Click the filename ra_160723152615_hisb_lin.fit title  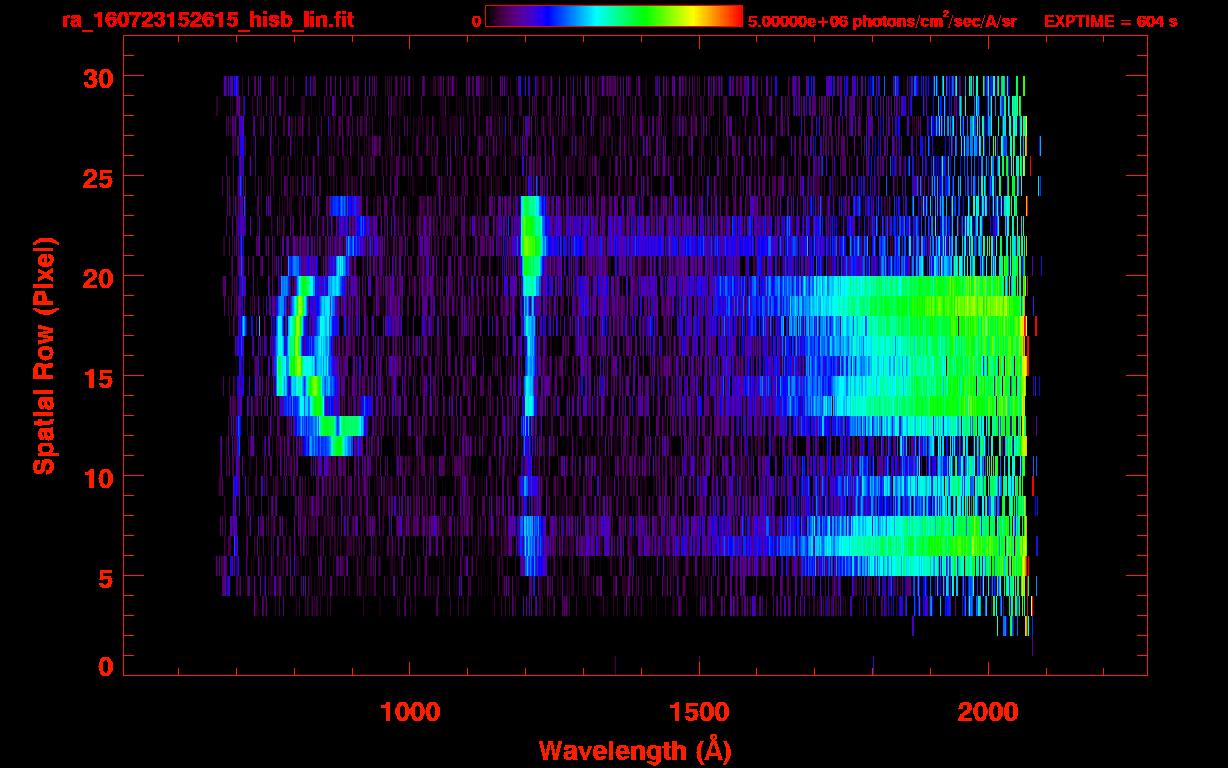[x=207, y=20]
